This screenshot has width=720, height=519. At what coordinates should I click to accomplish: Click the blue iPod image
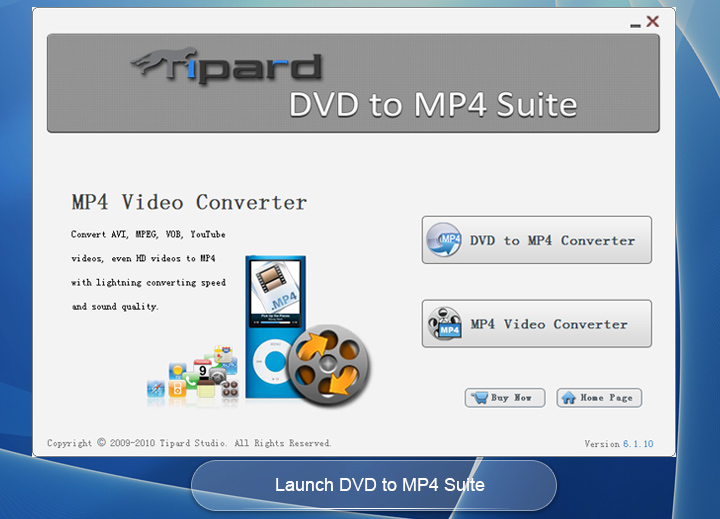(275, 327)
